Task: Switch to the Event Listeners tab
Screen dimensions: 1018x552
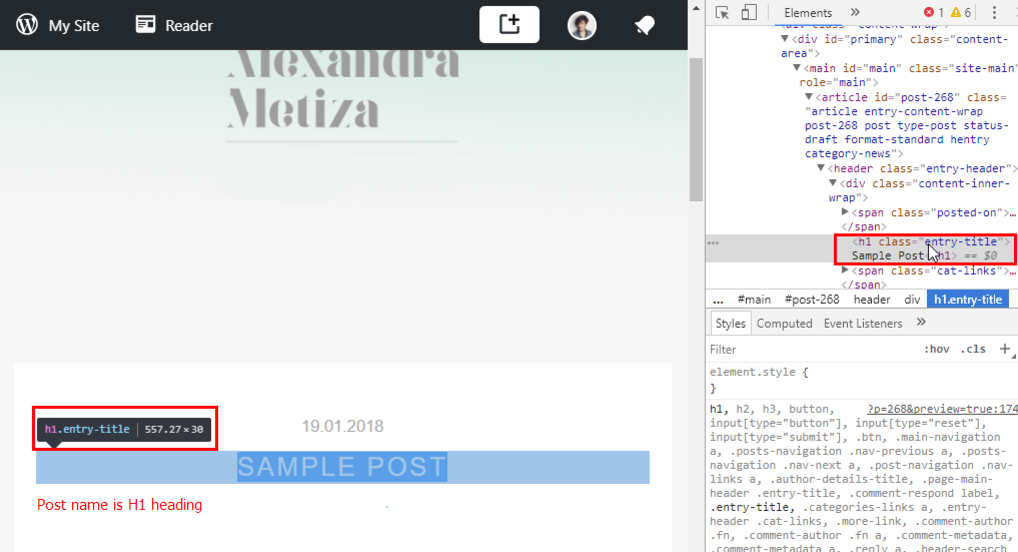Action: [x=863, y=323]
